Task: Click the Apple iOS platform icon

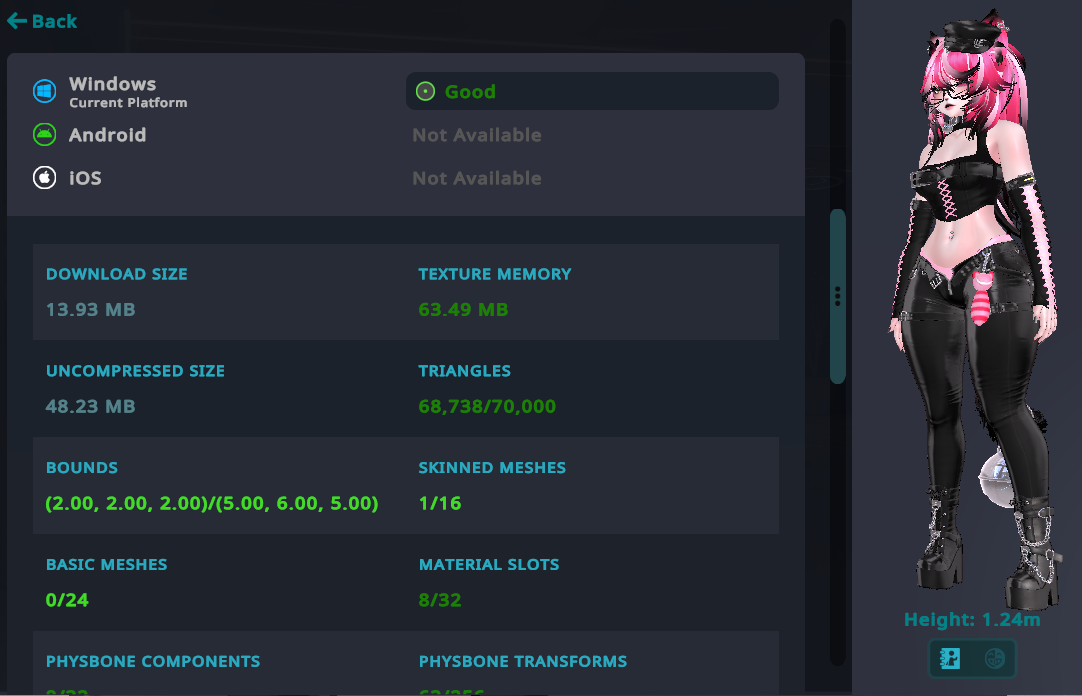Action: 44,178
